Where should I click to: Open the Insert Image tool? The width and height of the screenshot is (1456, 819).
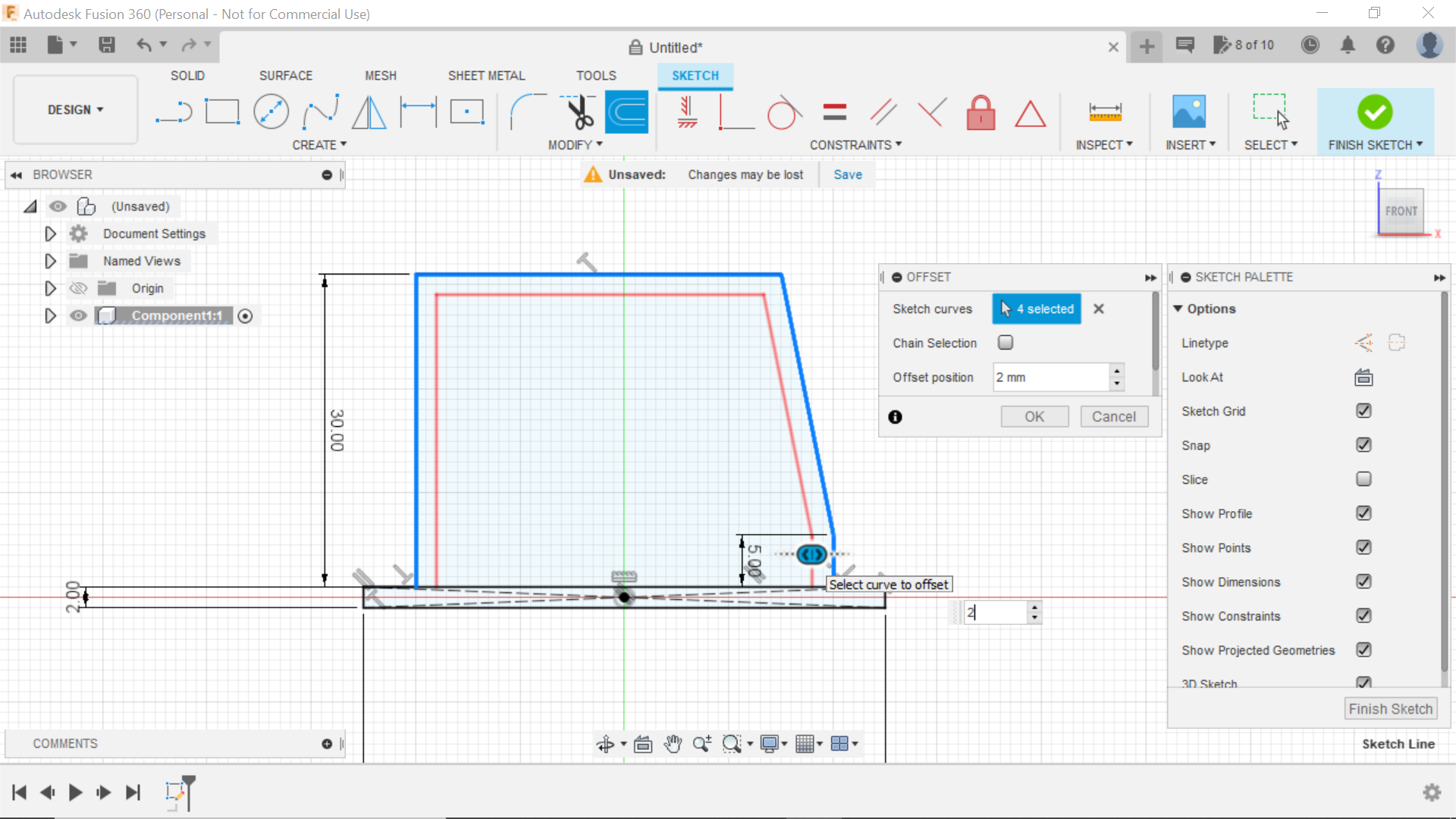1189,111
